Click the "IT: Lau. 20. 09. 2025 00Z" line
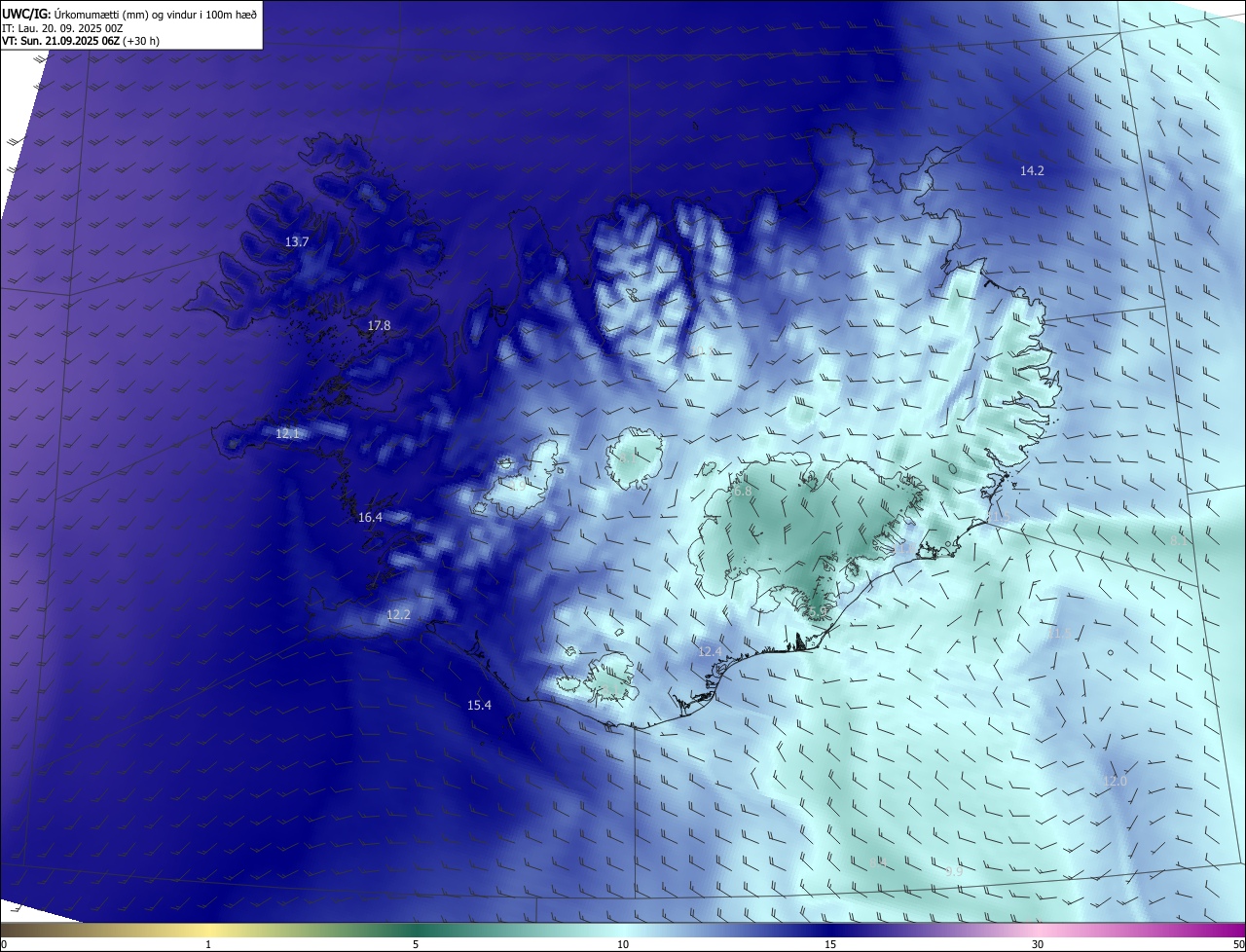 tap(62, 28)
